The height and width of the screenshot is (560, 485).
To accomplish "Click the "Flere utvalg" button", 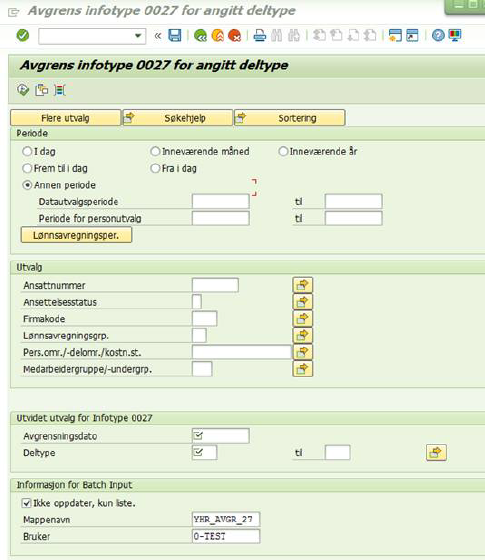I will [x=65, y=118].
